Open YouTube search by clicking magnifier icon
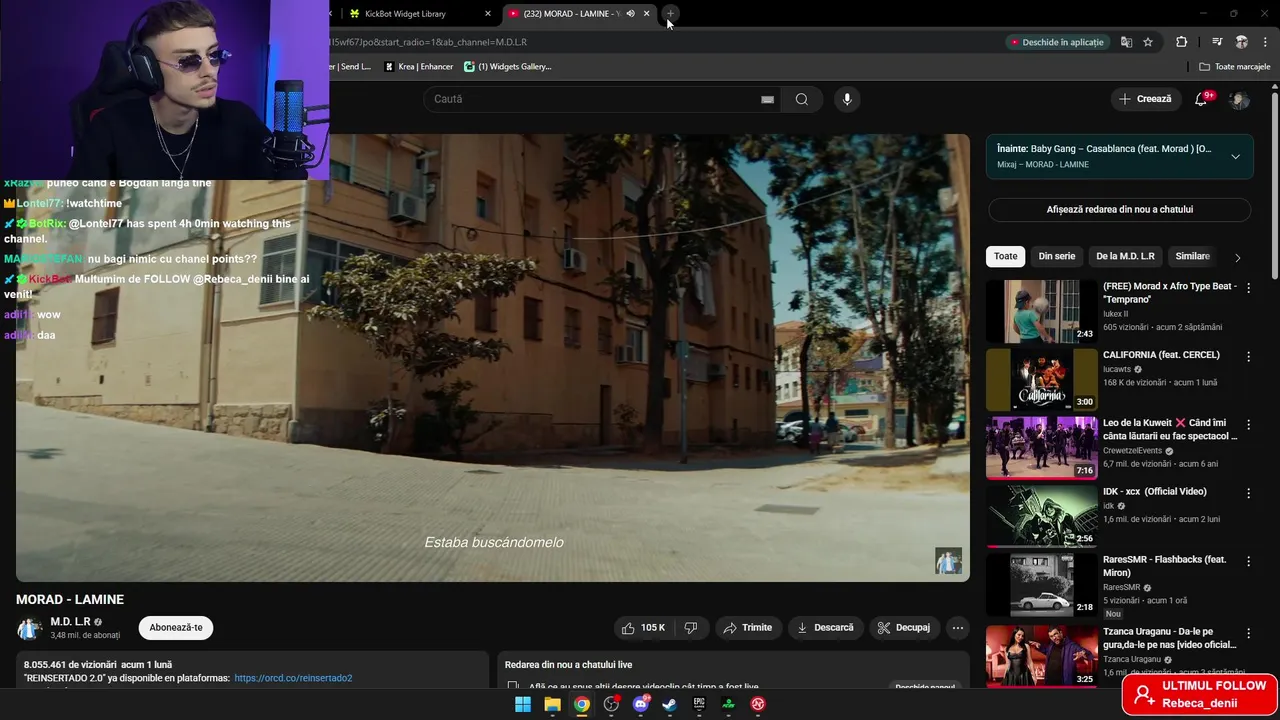Image resolution: width=1280 pixels, height=720 pixels. (x=802, y=99)
